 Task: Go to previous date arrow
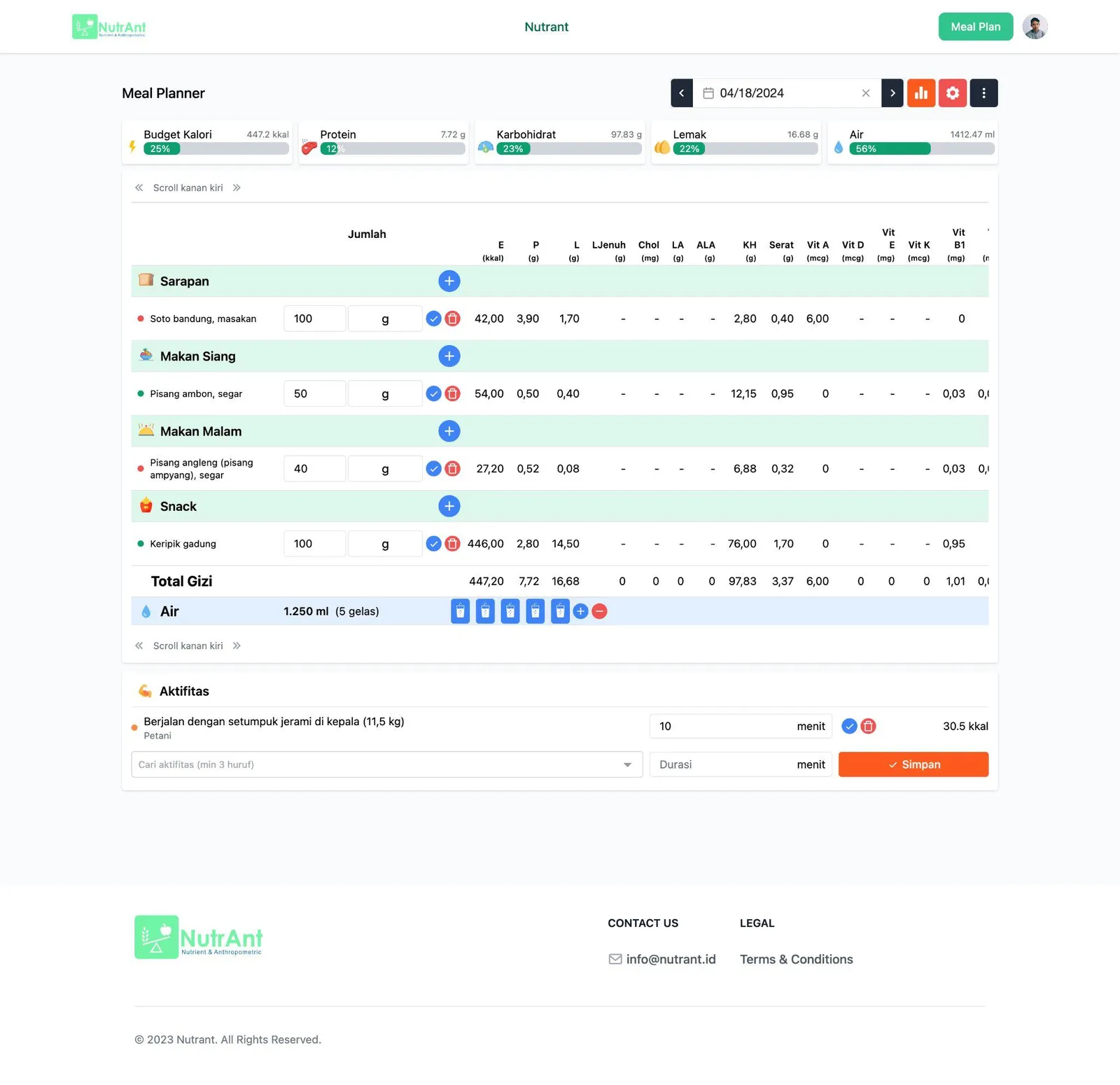coord(682,93)
